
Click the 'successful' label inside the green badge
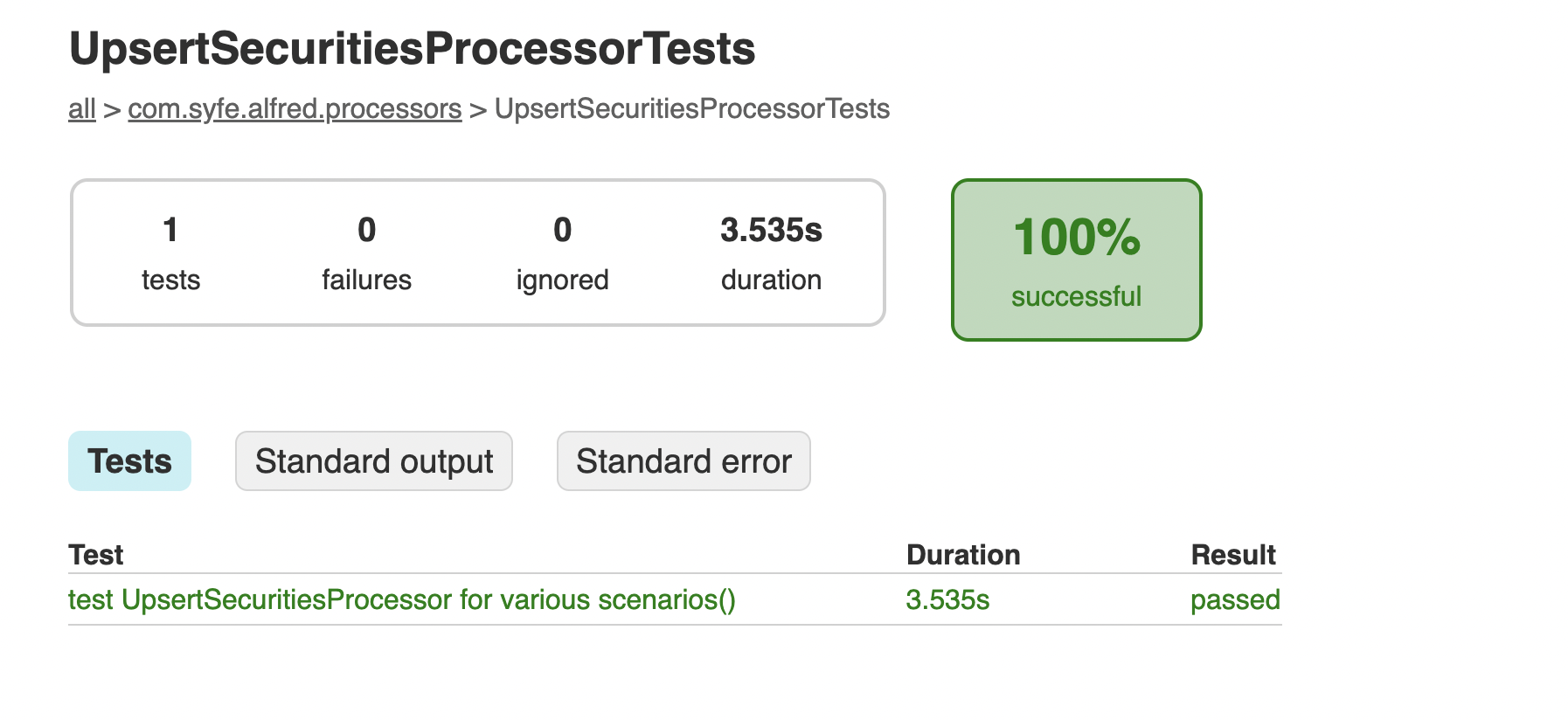click(1077, 295)
